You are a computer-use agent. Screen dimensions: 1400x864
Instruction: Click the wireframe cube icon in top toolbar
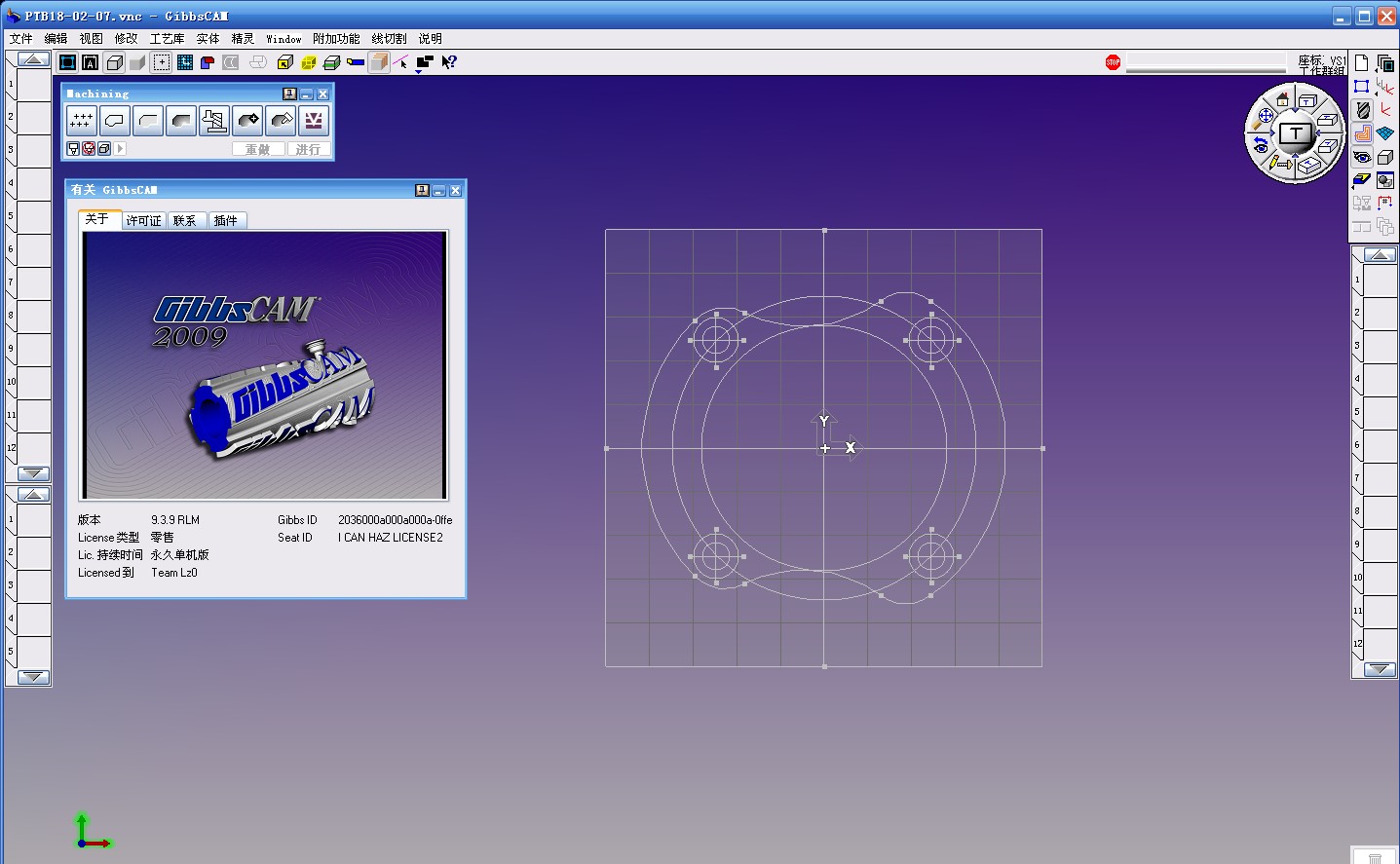114,62
